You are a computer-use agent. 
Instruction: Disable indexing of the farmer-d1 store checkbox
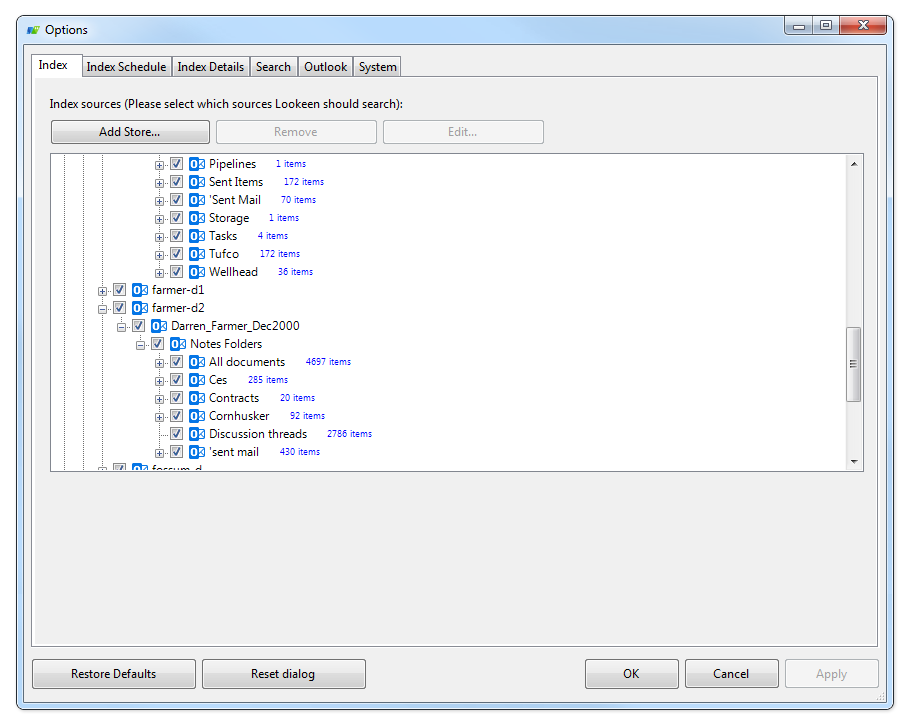click(x=120, y=290)
